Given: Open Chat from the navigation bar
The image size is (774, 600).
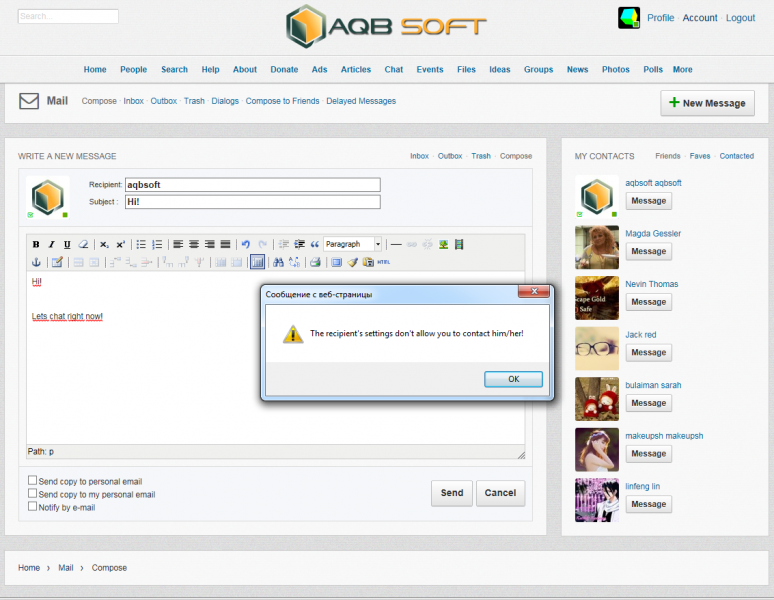Looking at the screenshot, I should (393, 70).
